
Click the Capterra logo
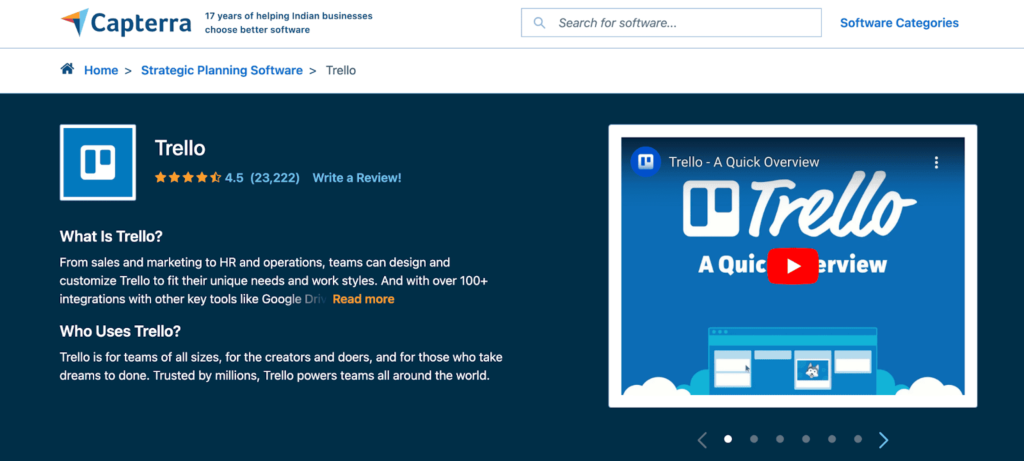tap(126, 23)
